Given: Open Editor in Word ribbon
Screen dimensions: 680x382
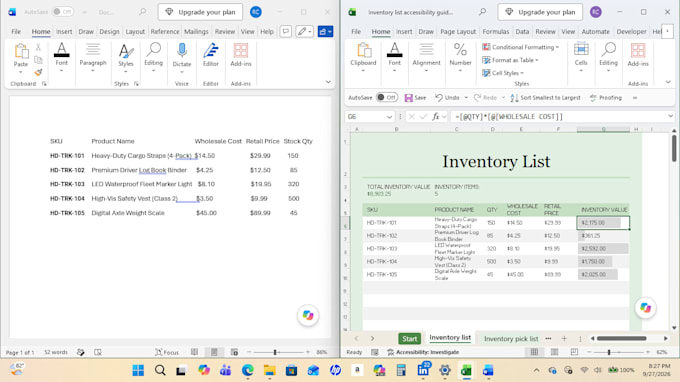Looking at the screenshot, I should [211, 55].
